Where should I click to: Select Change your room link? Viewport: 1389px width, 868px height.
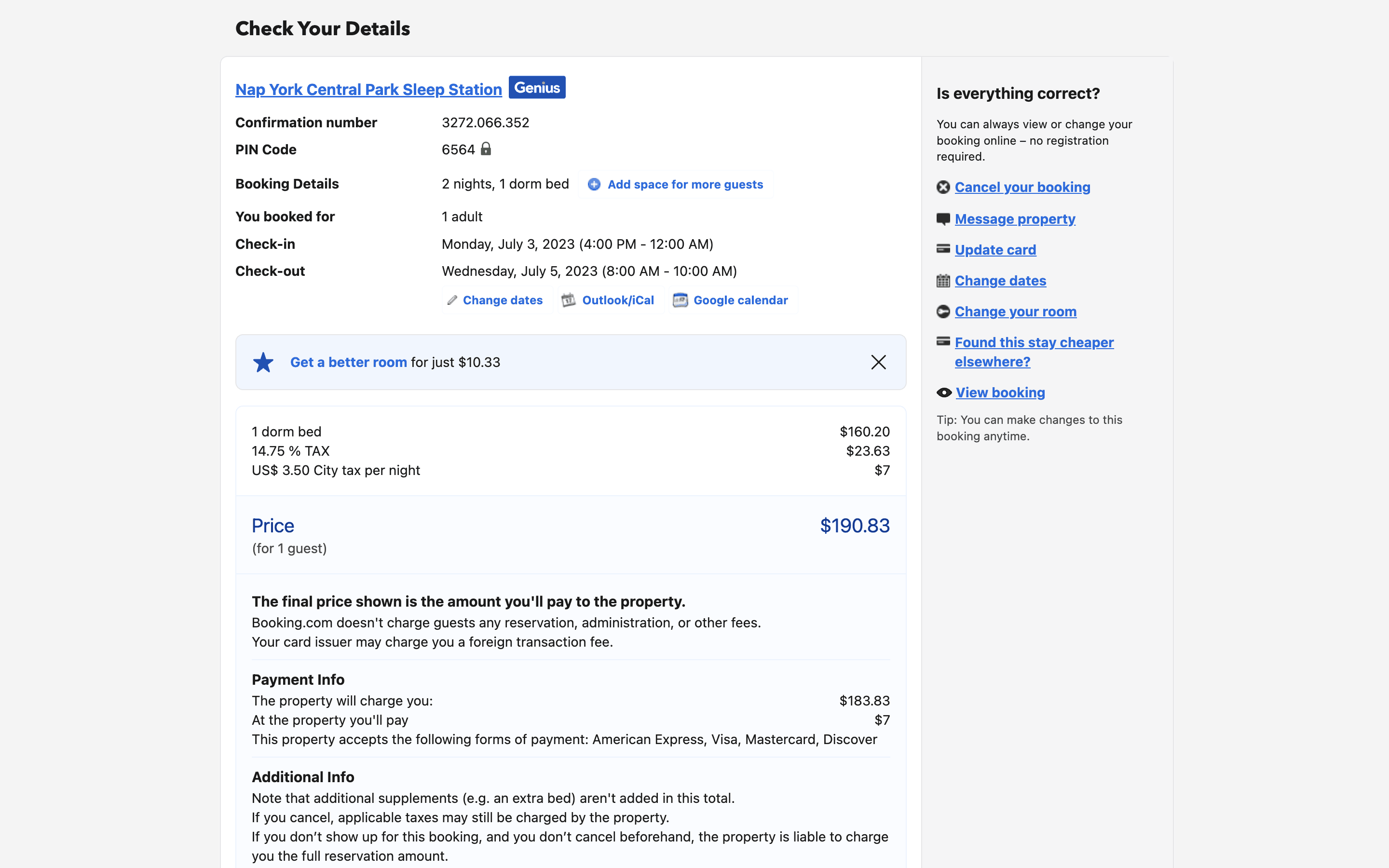(1015, 312)
